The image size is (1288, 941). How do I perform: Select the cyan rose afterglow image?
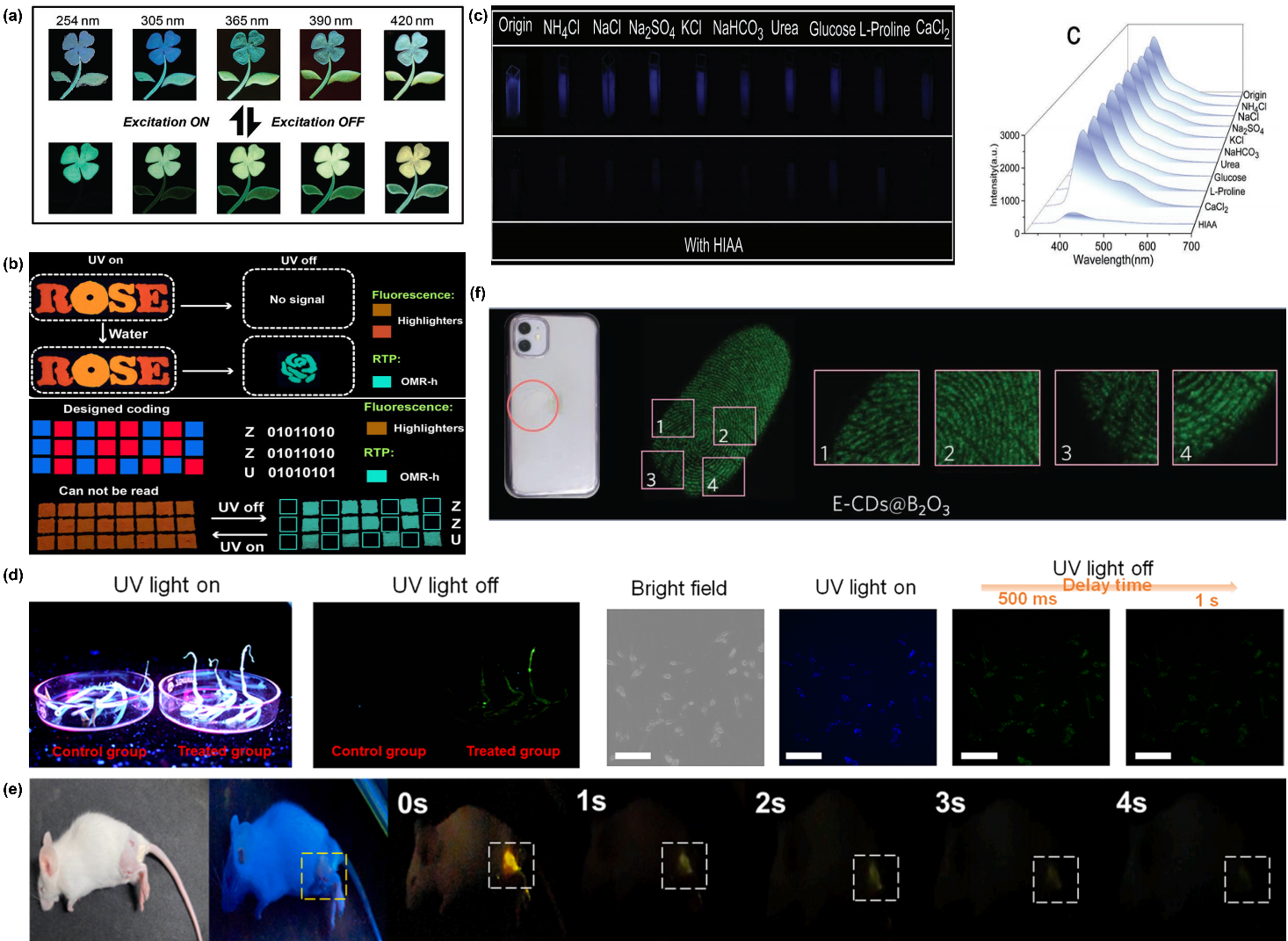(298, 368)
